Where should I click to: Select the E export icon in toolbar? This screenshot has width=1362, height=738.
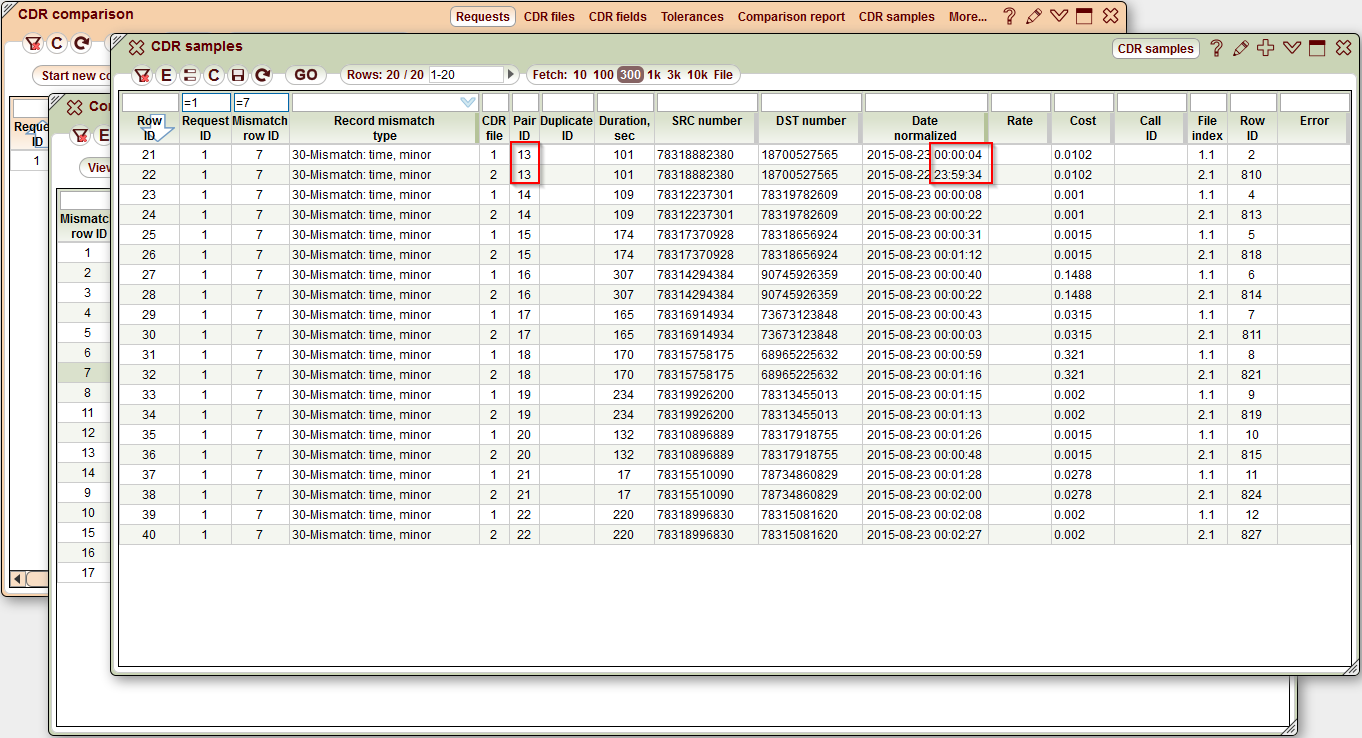point(166,74)
